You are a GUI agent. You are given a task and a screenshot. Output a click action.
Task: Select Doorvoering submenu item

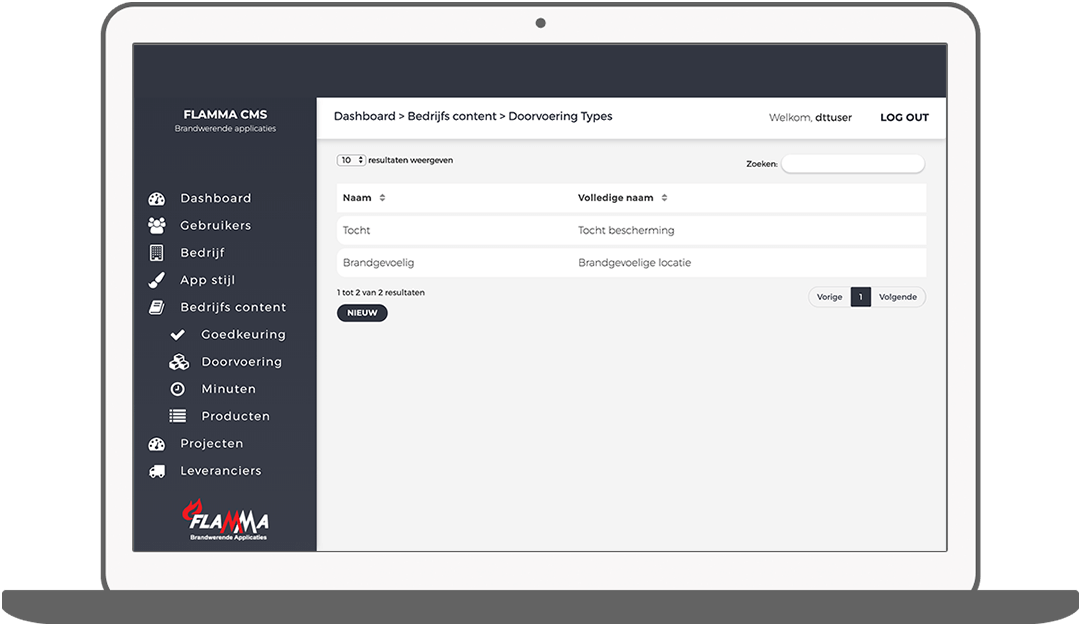tap(241, 362)
